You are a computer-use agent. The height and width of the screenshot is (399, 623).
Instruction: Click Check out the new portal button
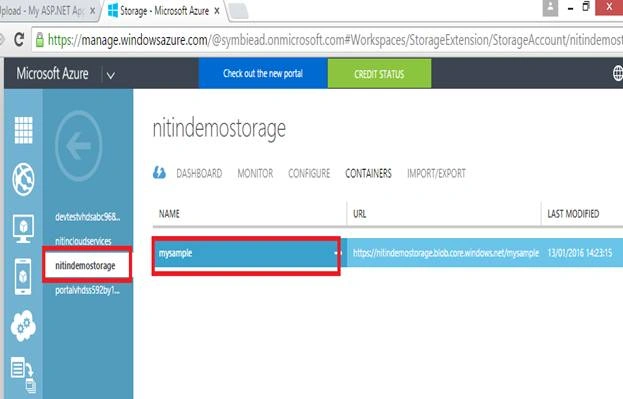click(x=263, y=74)
